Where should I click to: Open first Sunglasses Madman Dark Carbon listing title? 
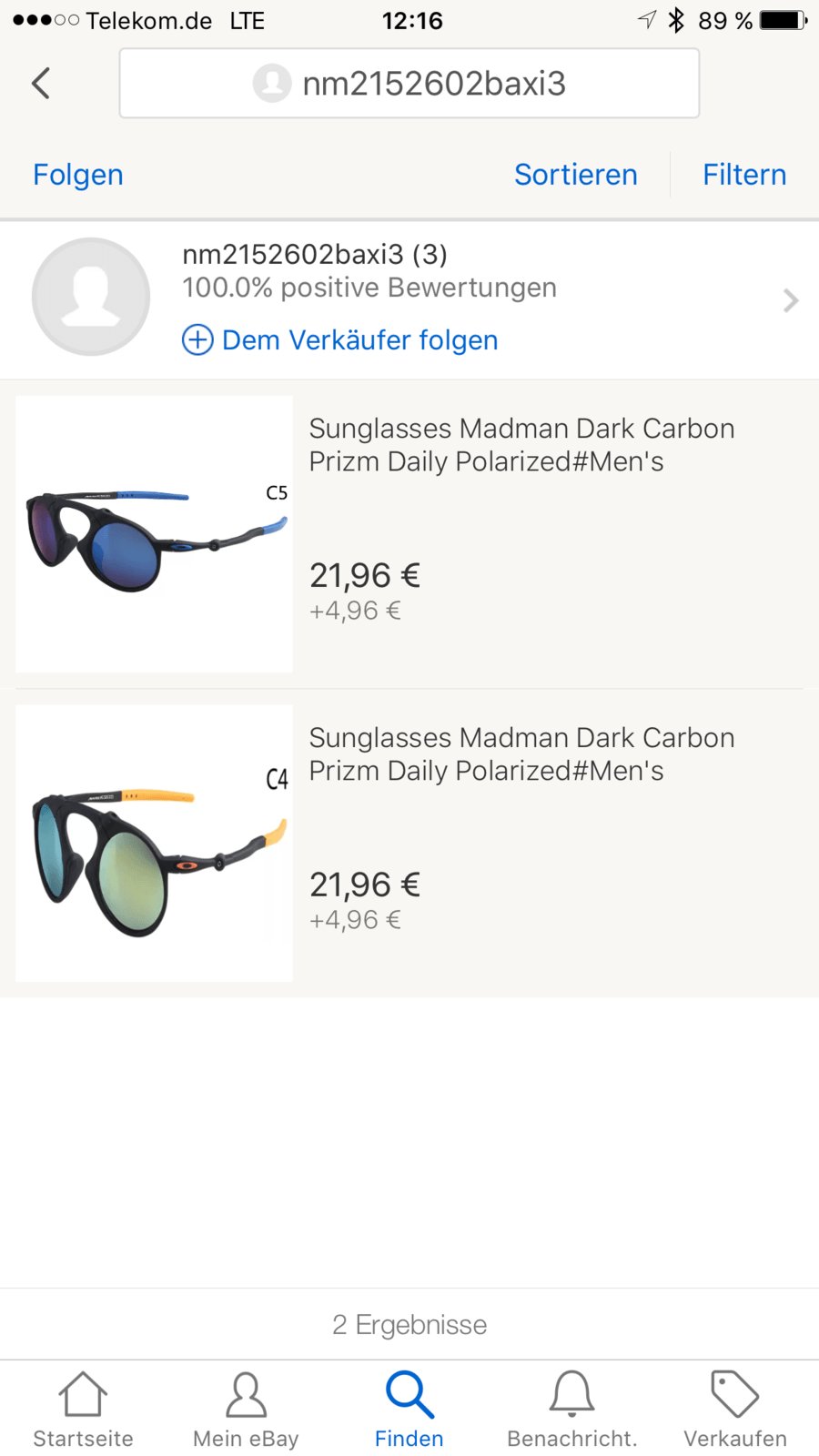click(521, 445)
